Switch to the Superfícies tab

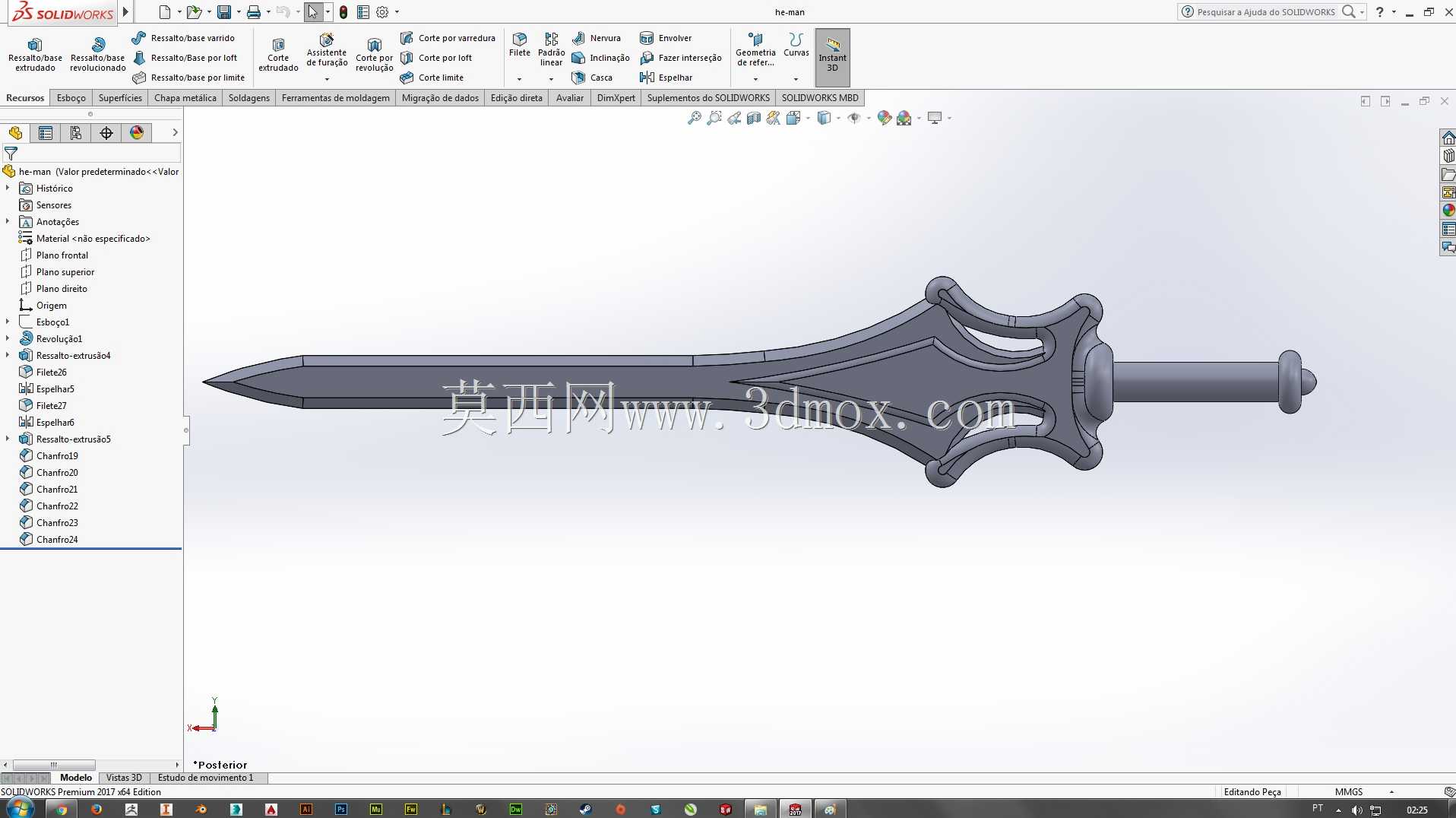coord(120,97)
